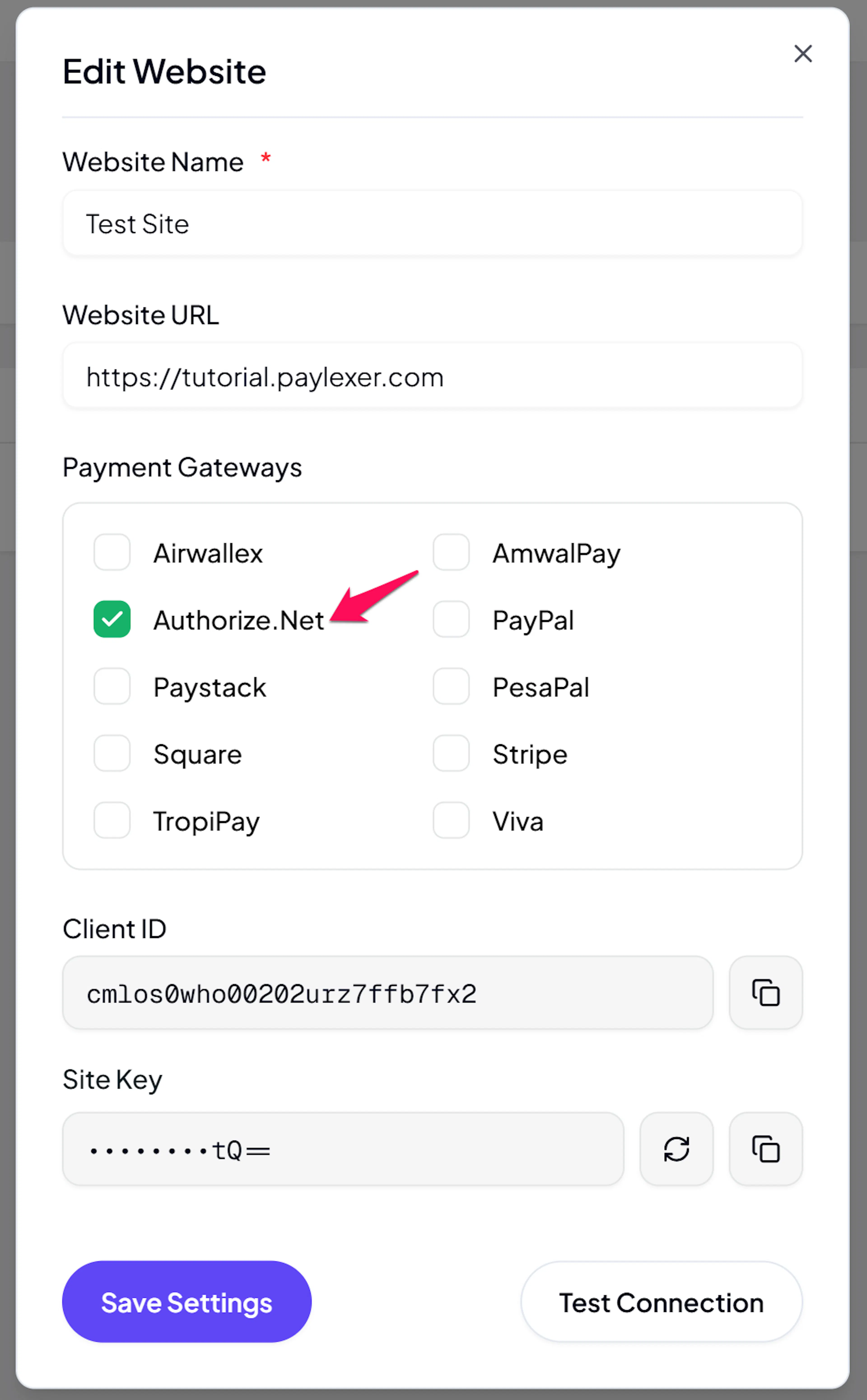Copy the Client ID value

click(765, 992)
